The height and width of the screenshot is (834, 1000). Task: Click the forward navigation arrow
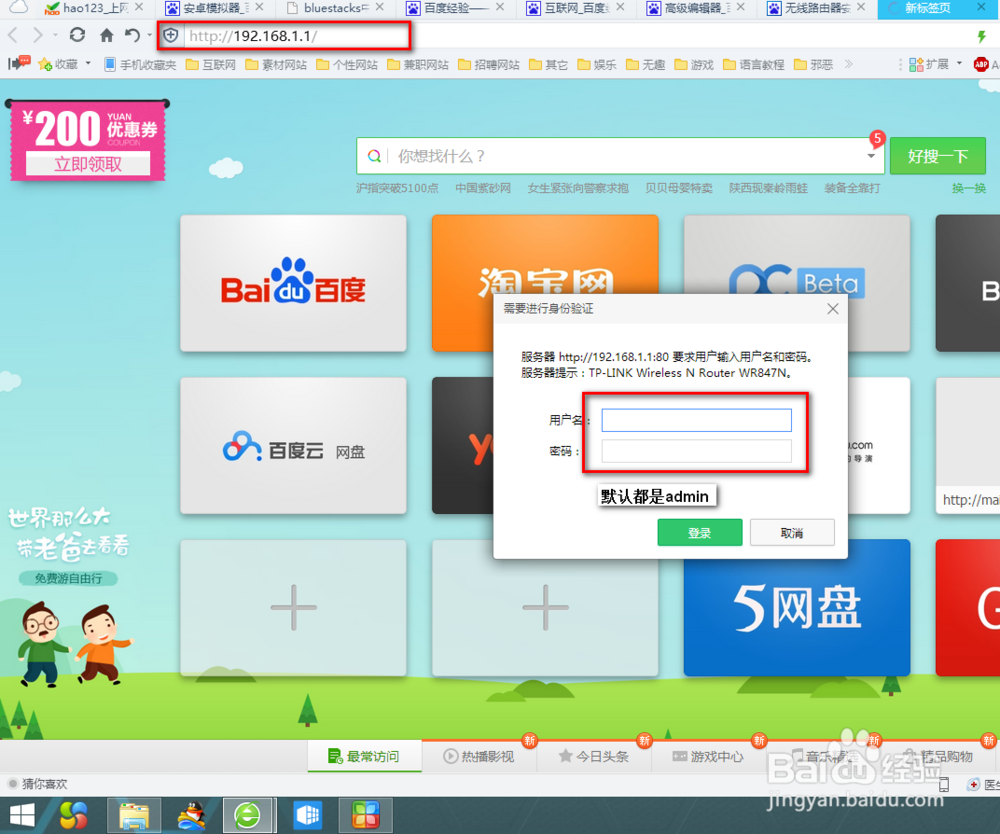point(38,33)
